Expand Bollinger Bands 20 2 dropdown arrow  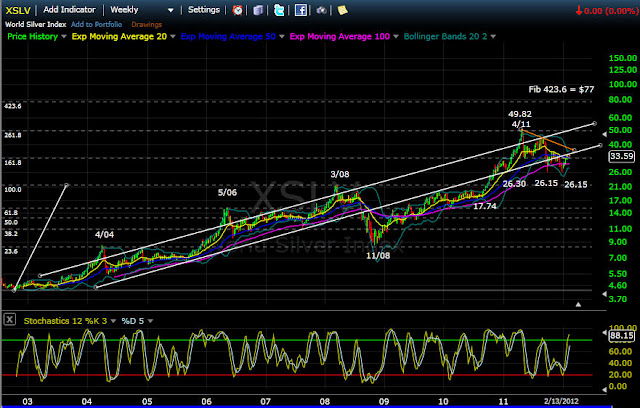(493, 37)
